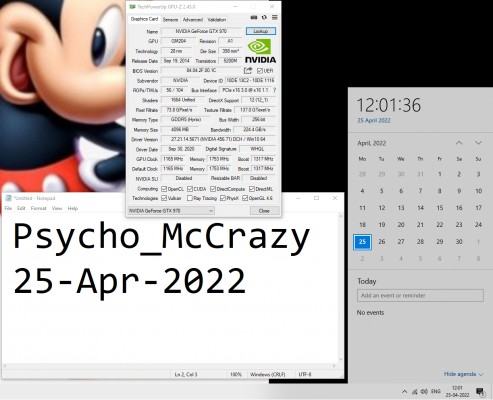
Task: Toggle the UEFI checkbox
Action: (260, 71)
